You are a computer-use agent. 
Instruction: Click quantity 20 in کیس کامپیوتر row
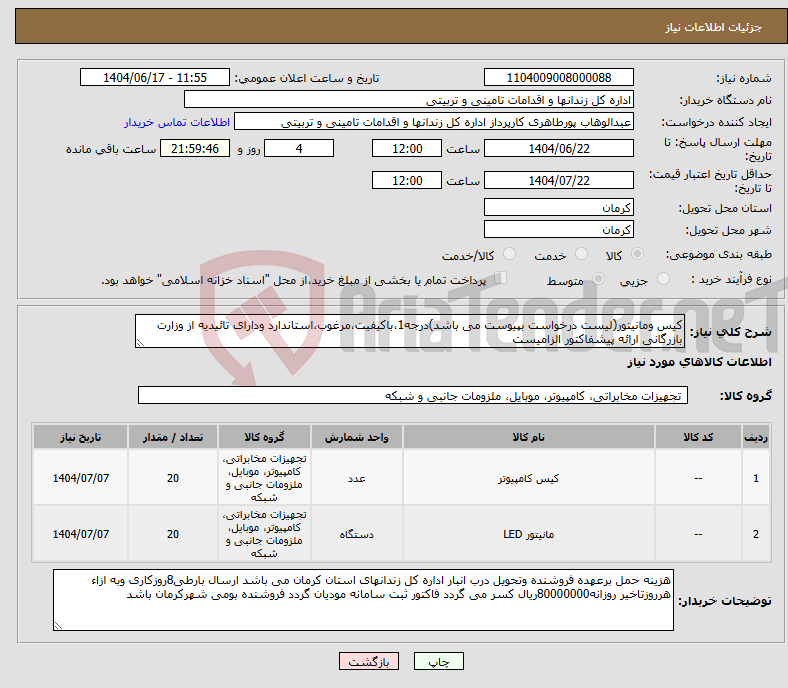(173, 478)
